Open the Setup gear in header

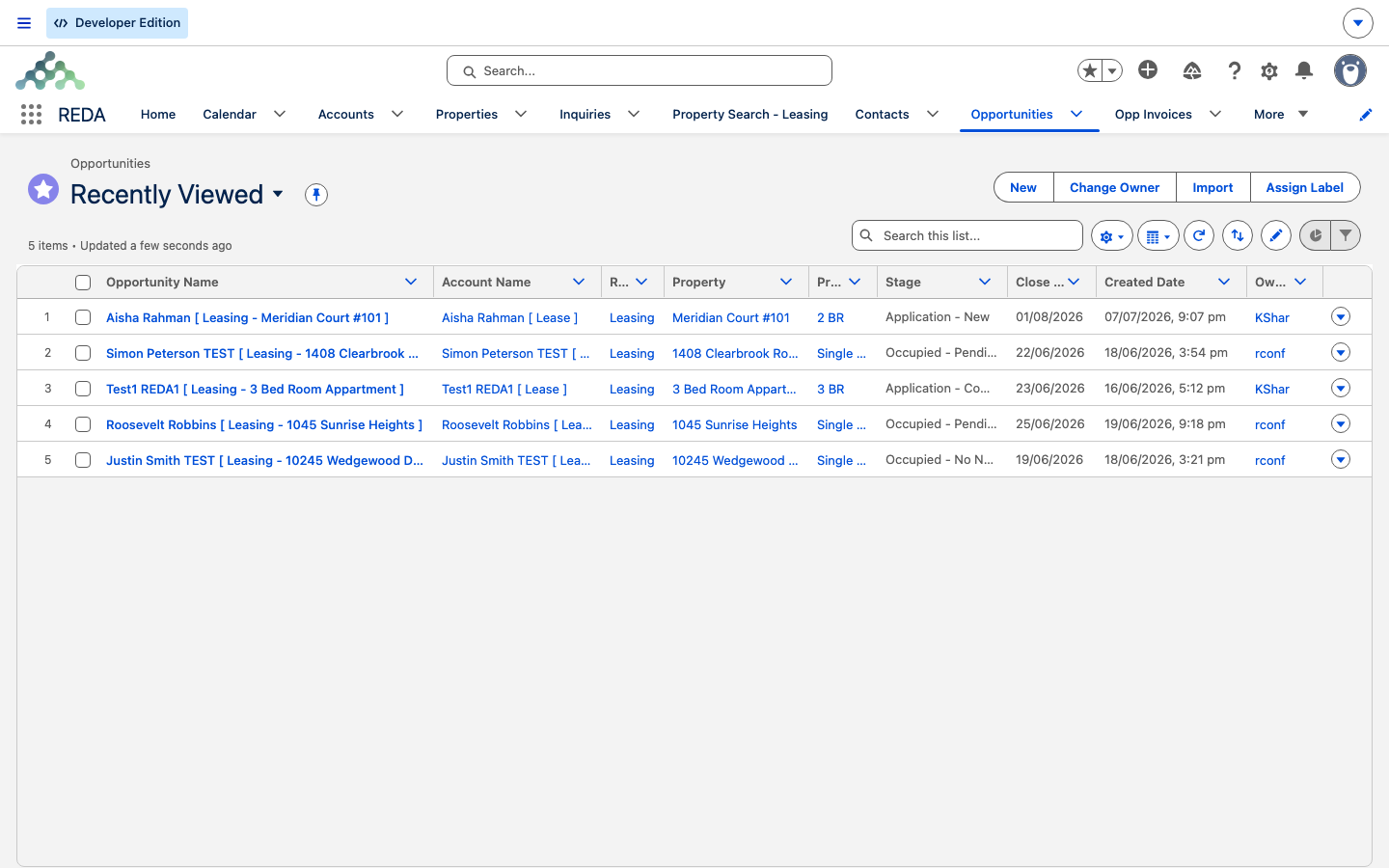[1269, 70]
